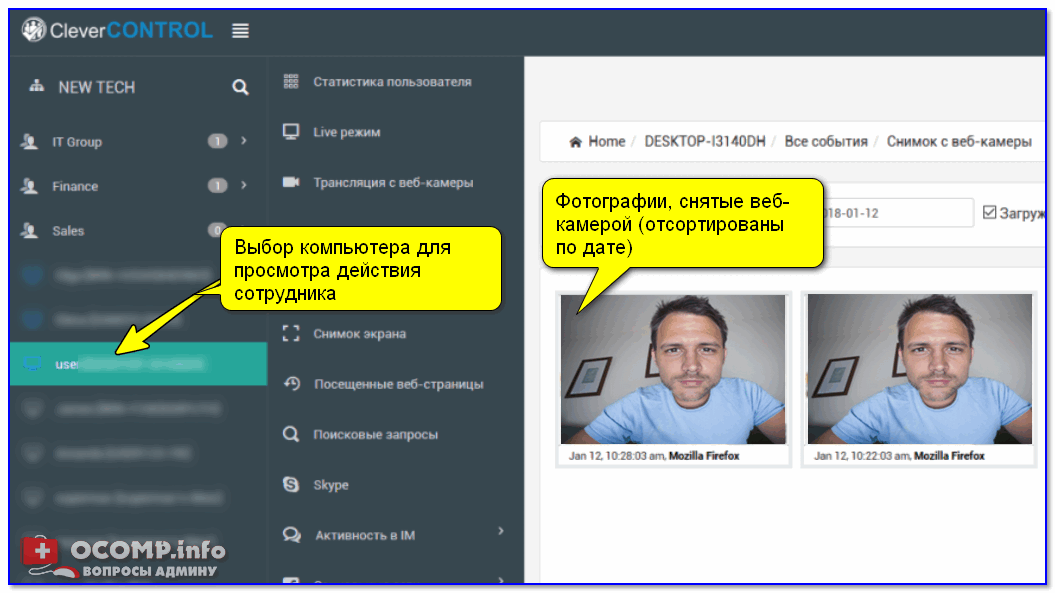Click the webcam broadcast camera icon

click(291, 182)
